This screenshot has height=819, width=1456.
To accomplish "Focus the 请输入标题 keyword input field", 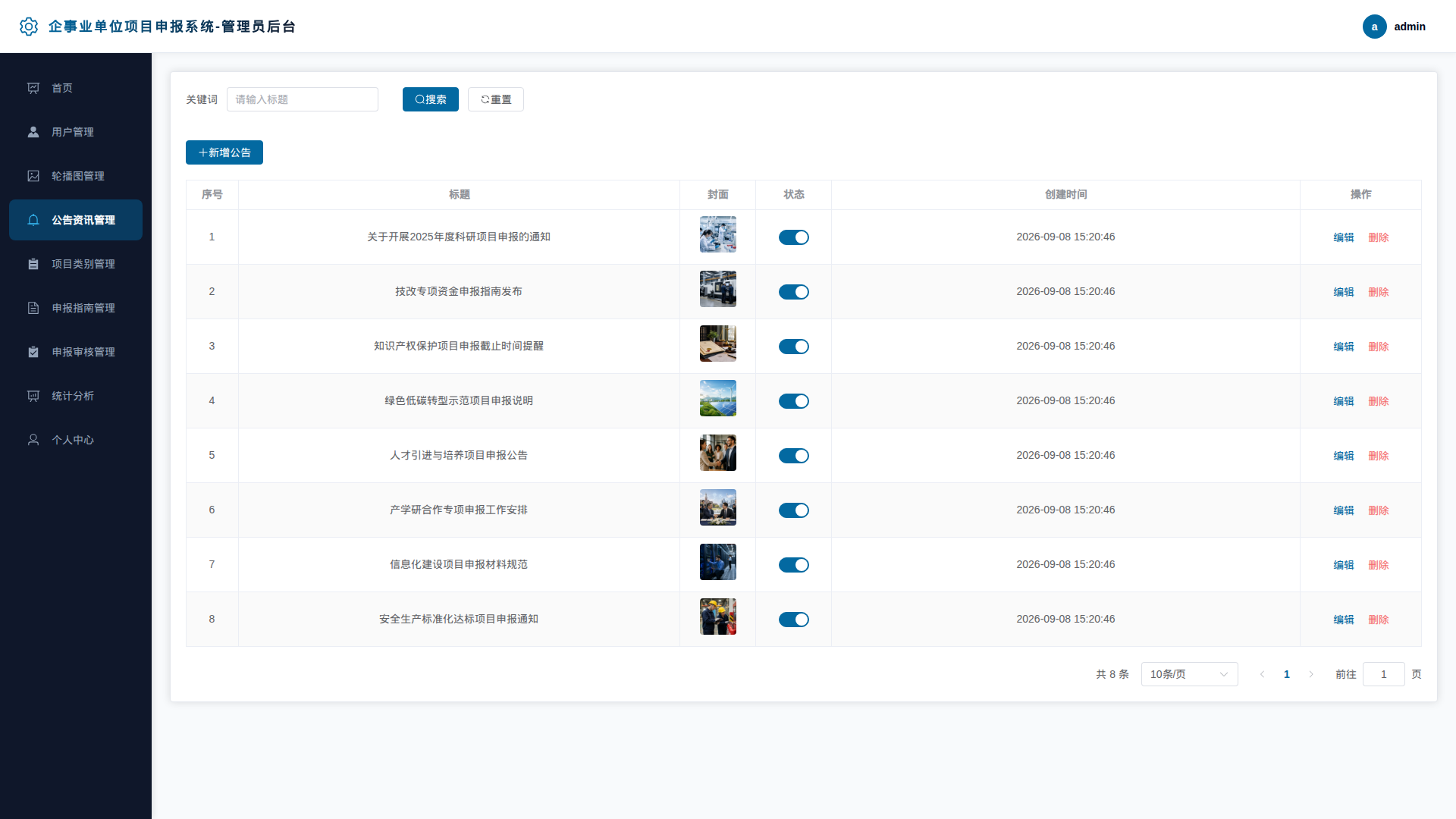I will point(303,99).
